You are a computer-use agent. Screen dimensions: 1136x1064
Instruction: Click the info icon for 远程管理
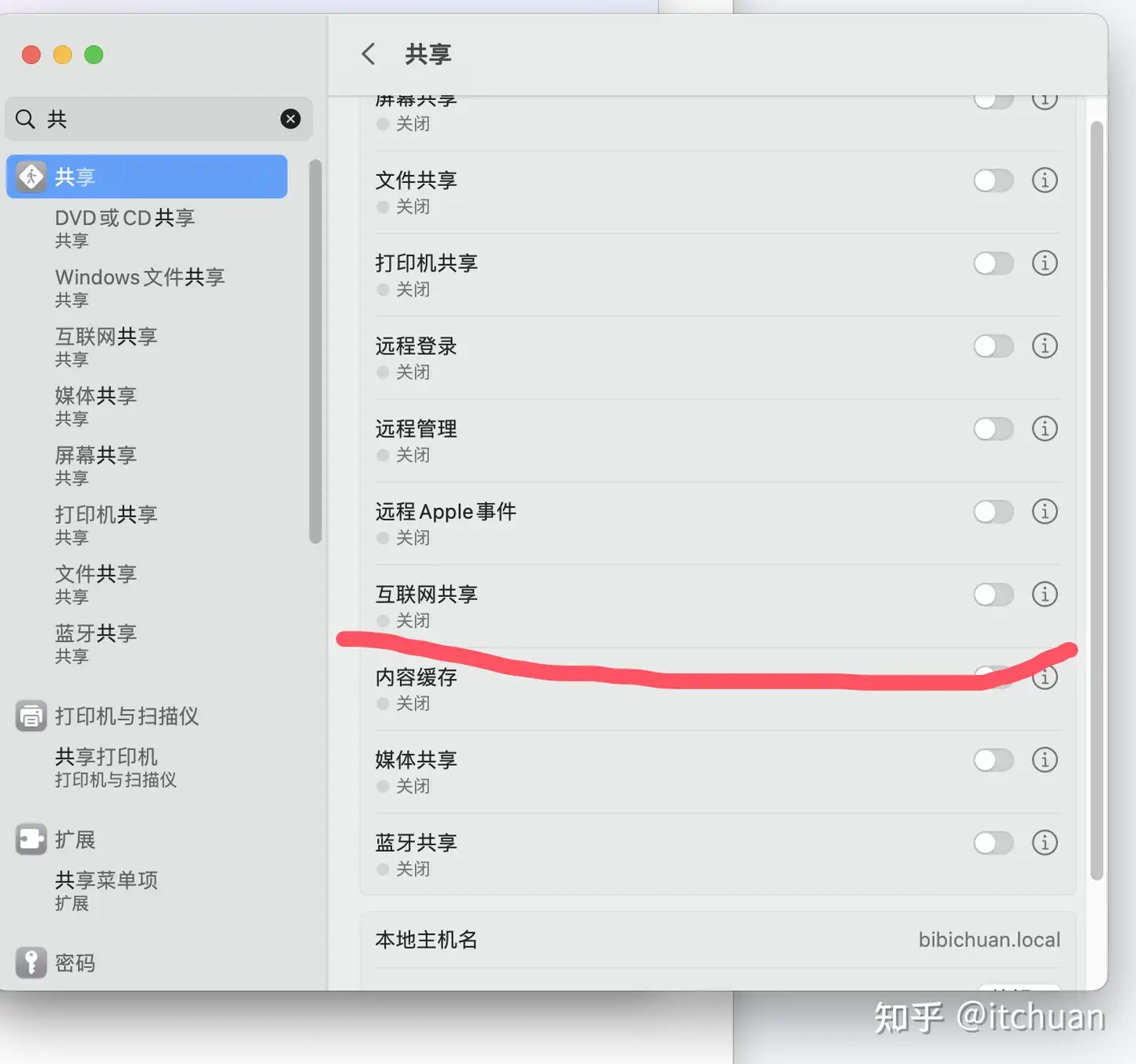1044,429
